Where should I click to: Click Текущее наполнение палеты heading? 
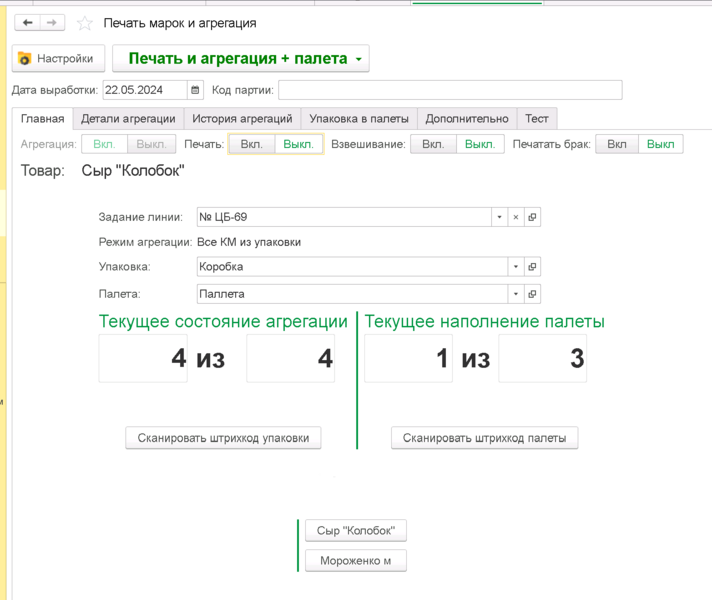coord(485,322)
